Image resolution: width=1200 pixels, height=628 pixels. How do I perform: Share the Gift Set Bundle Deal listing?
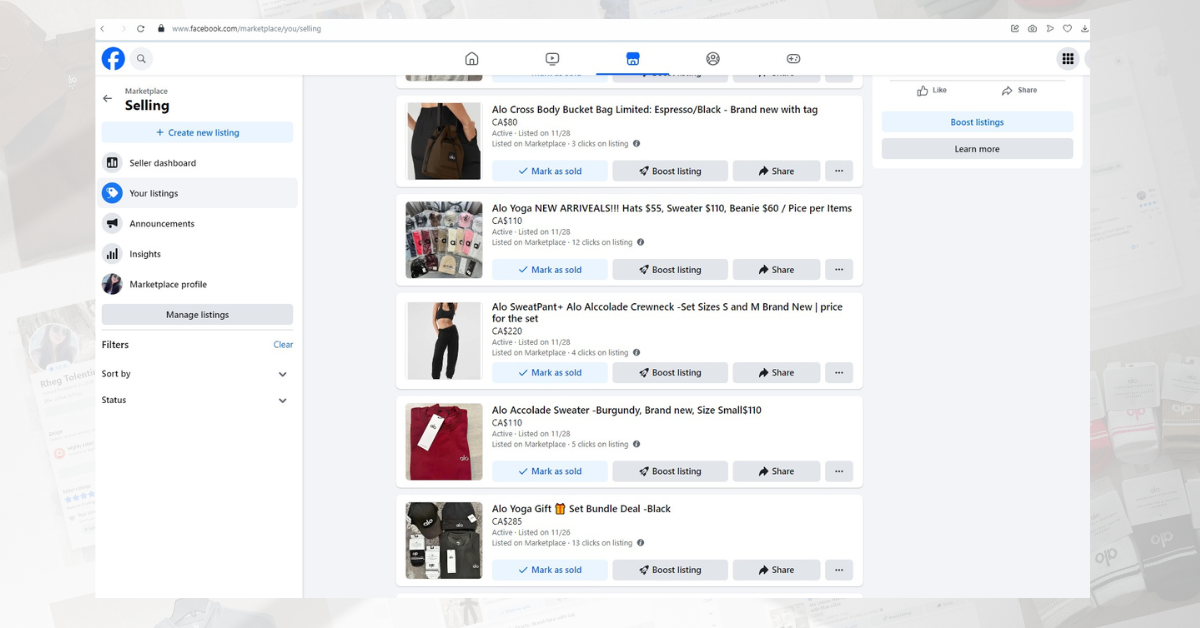pos(776,570)
